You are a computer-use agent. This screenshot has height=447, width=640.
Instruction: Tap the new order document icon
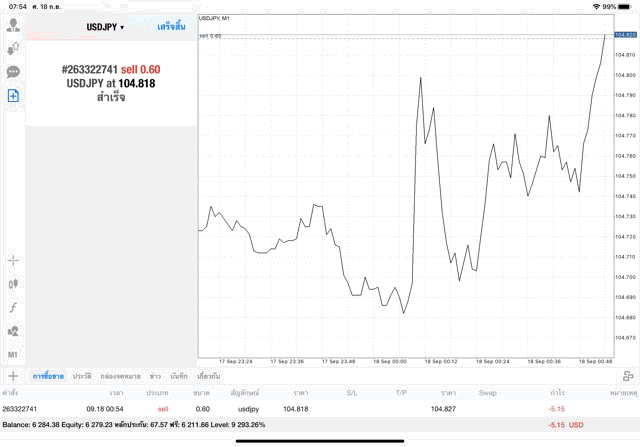coord(13,95)
